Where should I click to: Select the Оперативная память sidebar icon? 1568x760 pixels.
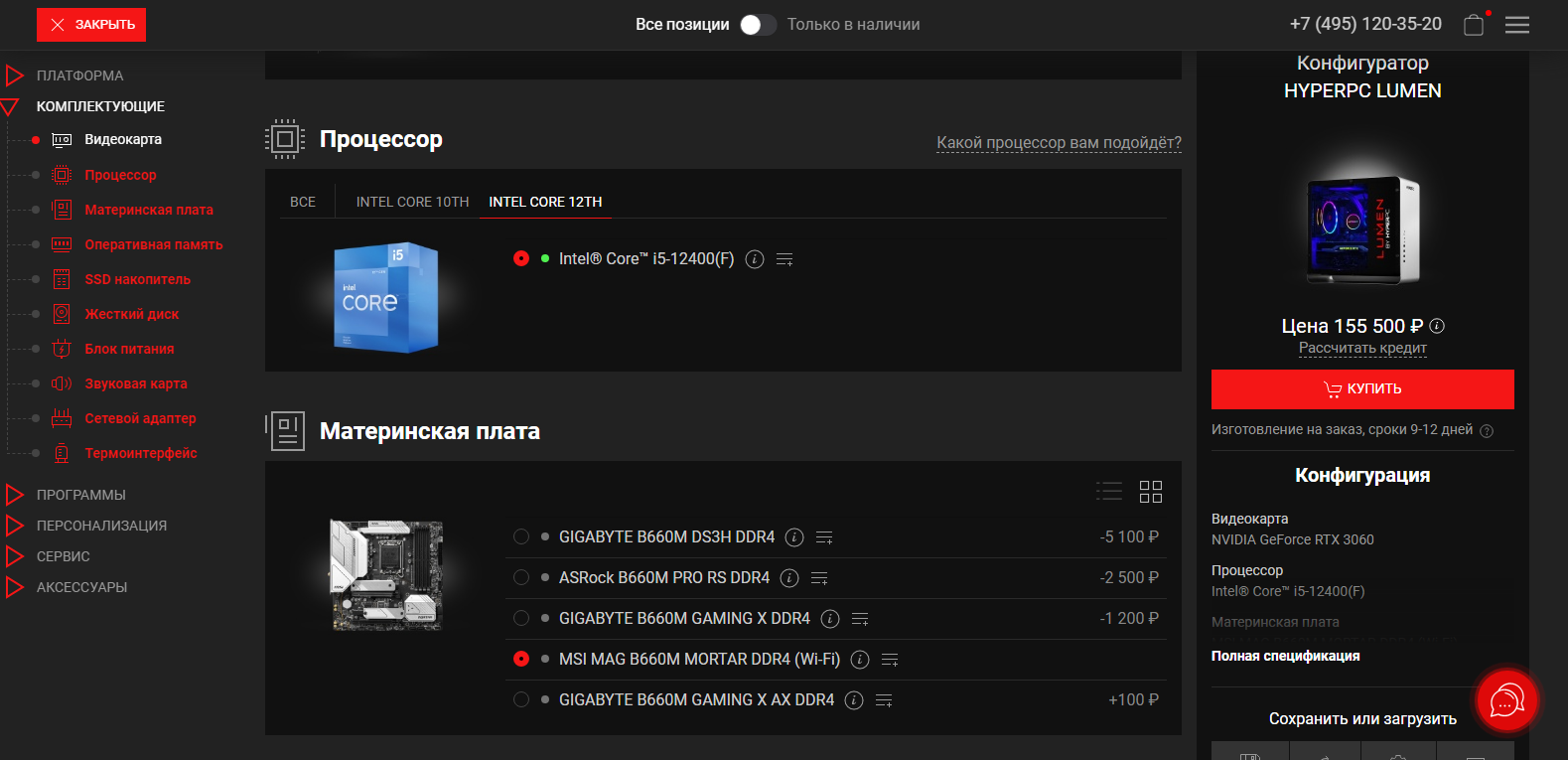click(x=62, y=244)
